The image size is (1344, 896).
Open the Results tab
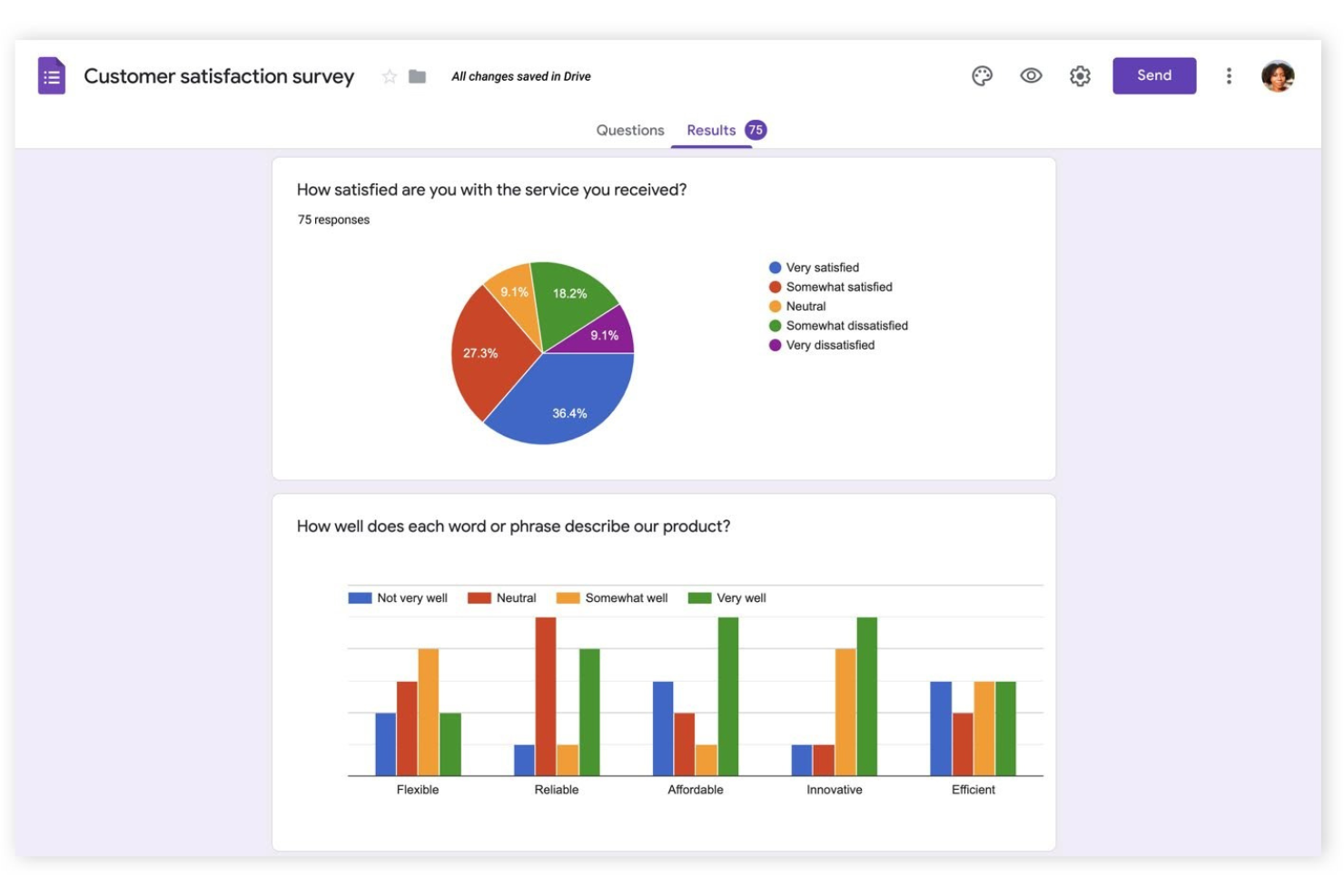point(713,130)
